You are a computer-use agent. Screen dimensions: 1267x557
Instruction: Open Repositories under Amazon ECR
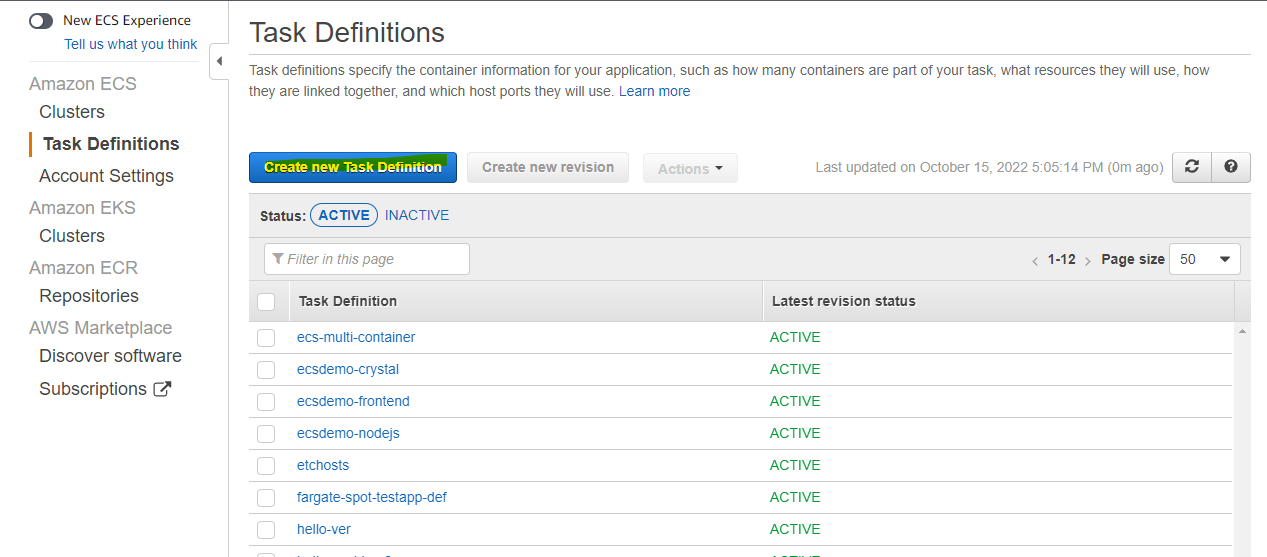coord(89,296)
